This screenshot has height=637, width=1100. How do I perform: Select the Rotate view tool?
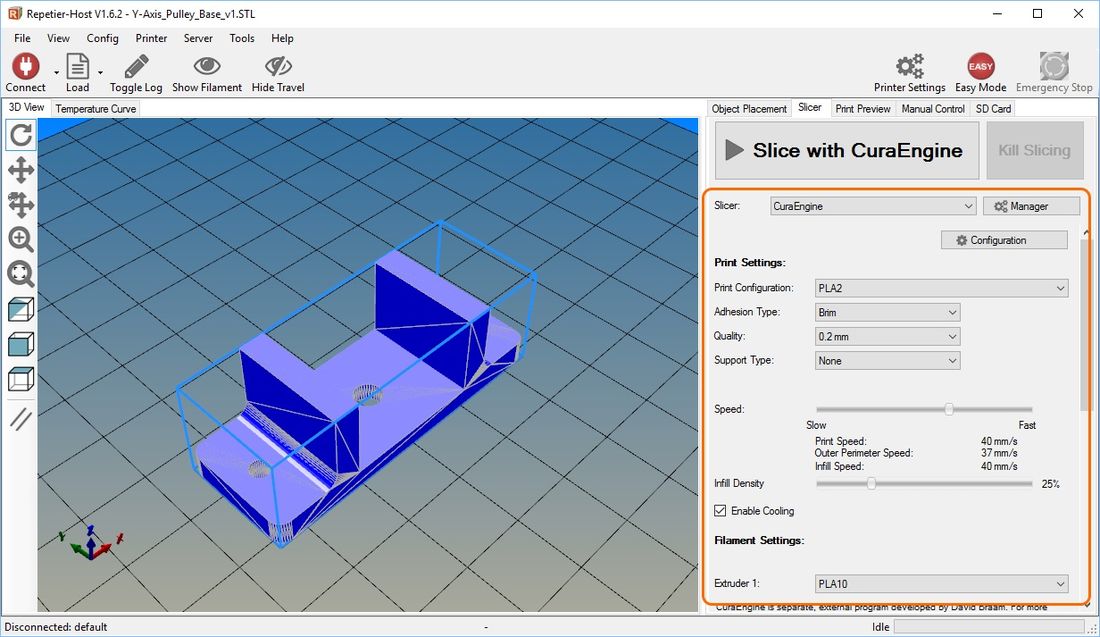tap(21, 135)
